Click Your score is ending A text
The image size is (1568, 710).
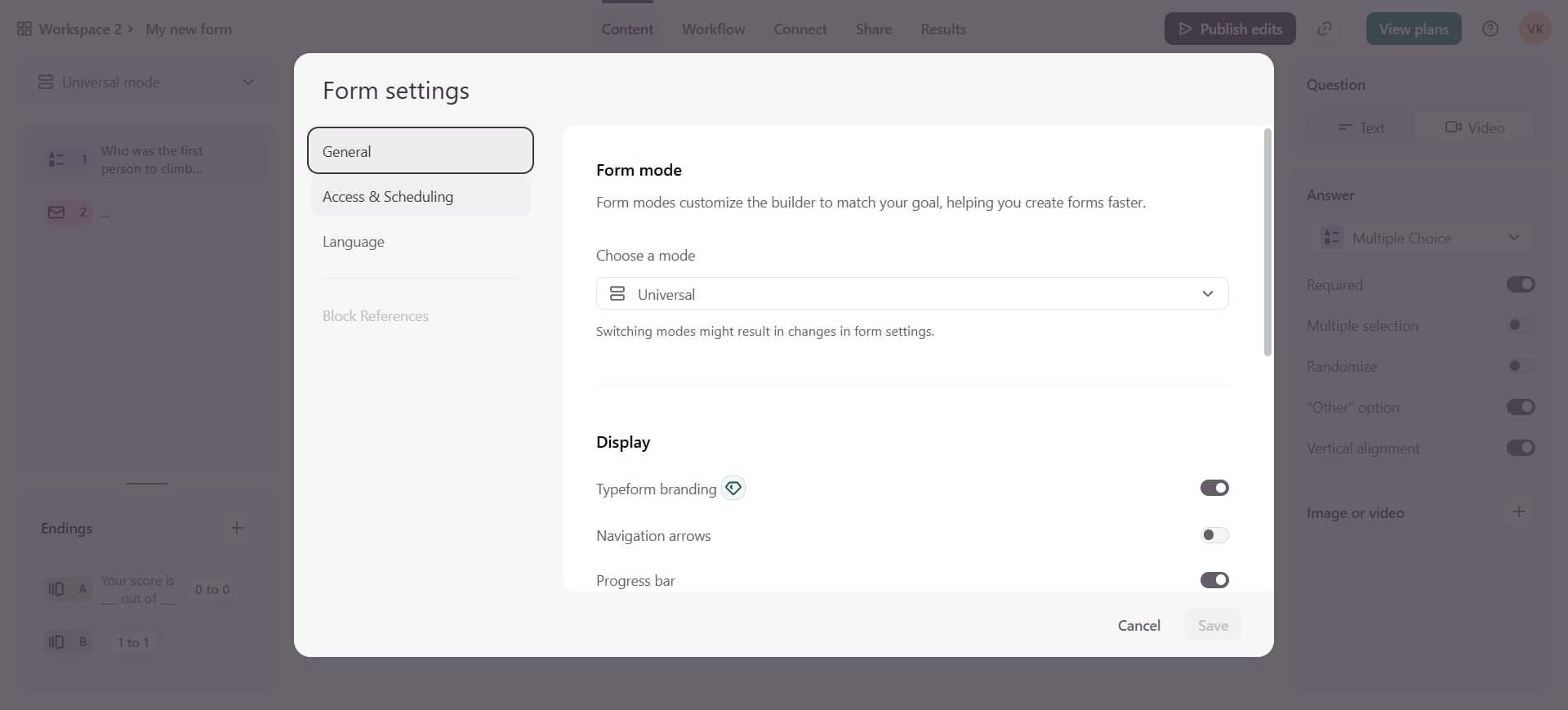coord(139,589)
